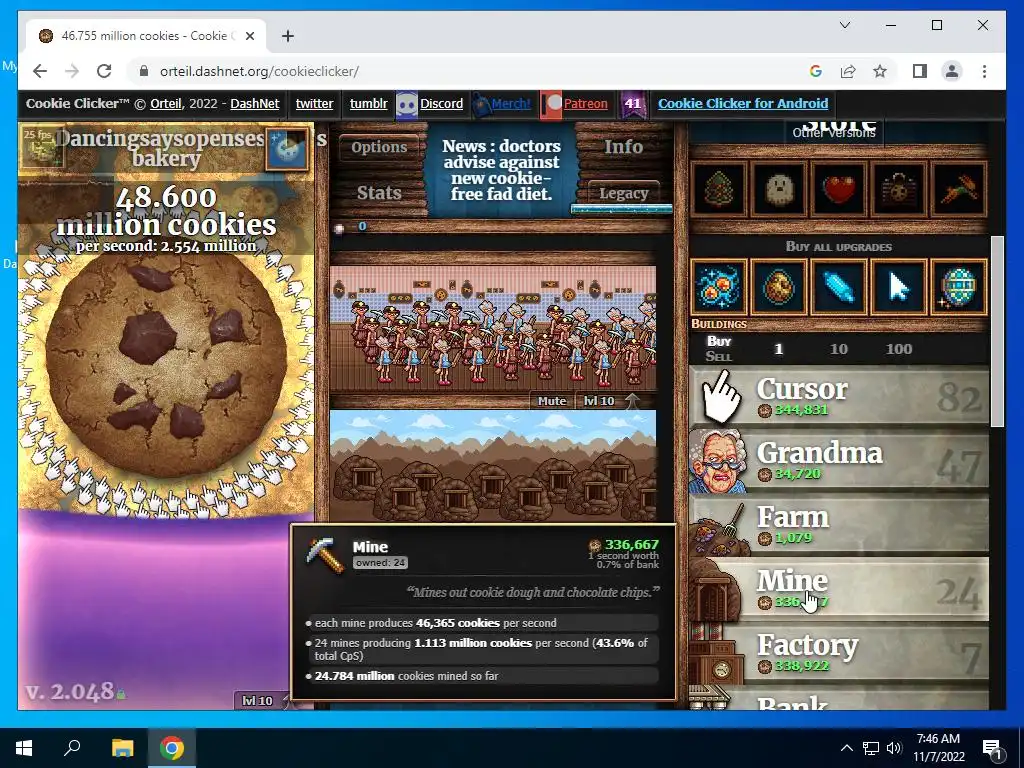Open the Merch! link

tap(511, 104)
